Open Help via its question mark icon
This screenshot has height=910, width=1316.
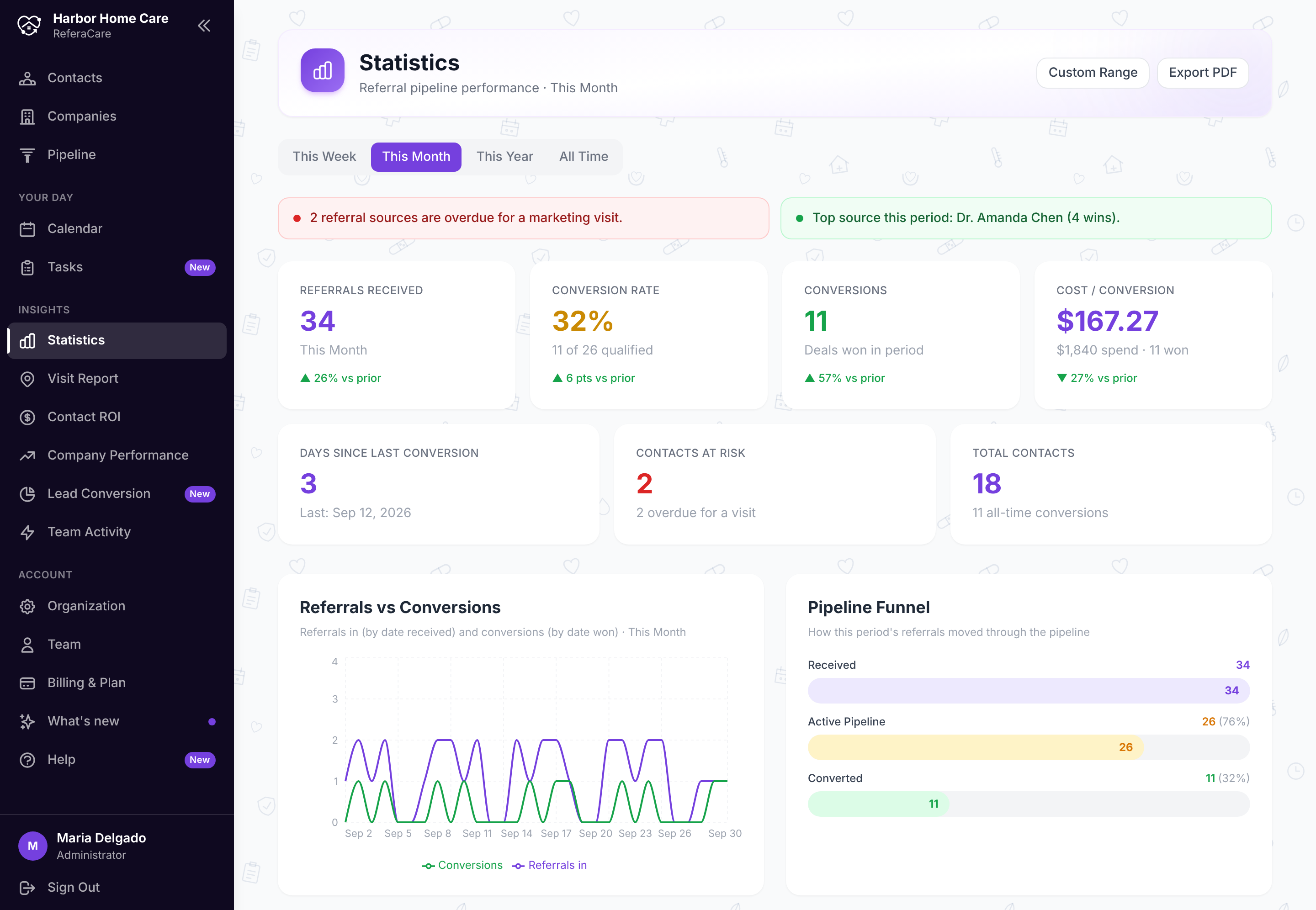coord(27,759)
